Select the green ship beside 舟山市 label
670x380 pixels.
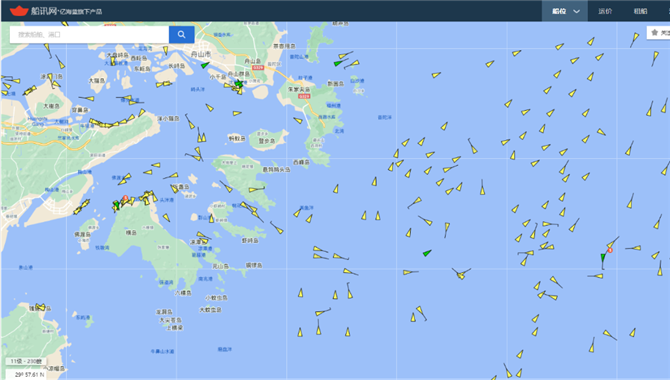[x=205, y=65]
